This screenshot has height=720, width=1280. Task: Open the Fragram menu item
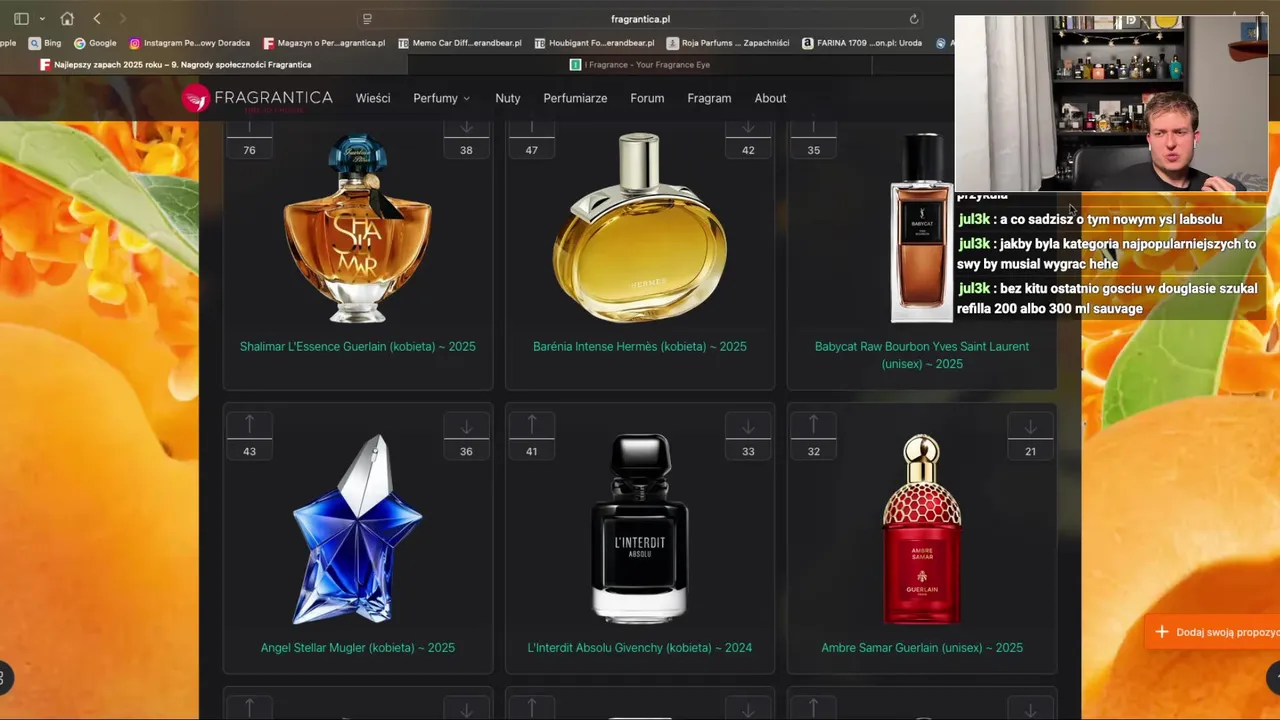[x=709, y=98]
